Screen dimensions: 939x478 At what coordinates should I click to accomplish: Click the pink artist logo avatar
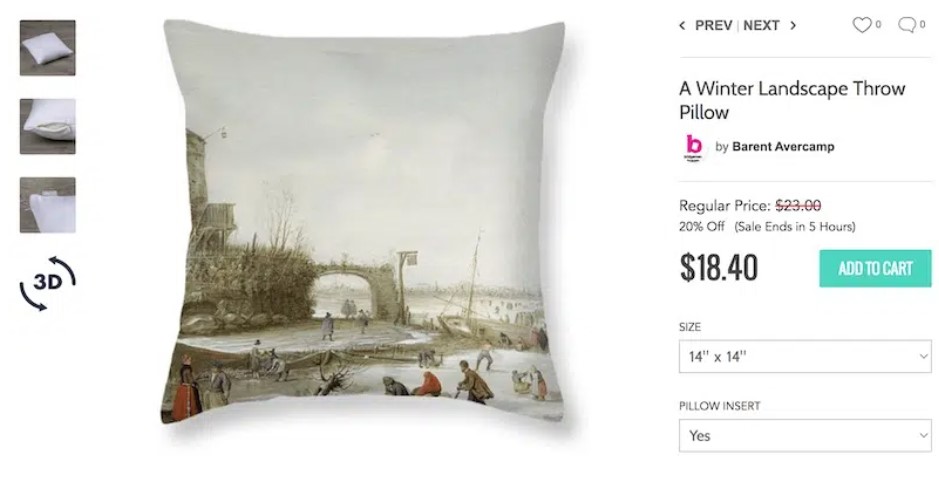693,147
